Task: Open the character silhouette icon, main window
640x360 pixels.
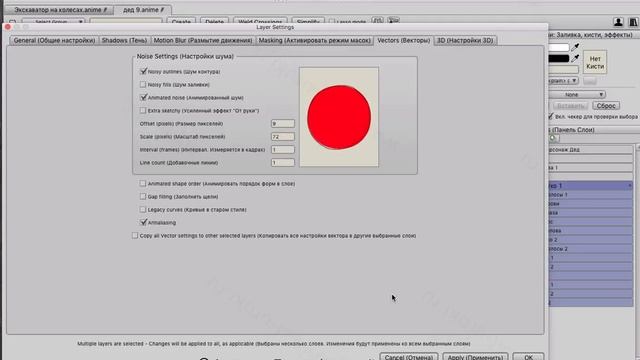Action: [618, 22]
